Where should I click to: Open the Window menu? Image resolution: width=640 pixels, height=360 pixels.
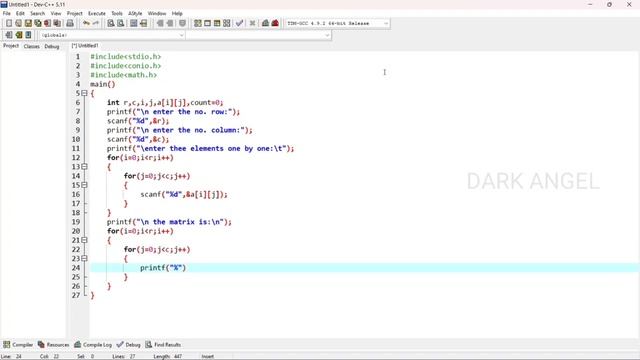tap(157, 13)
